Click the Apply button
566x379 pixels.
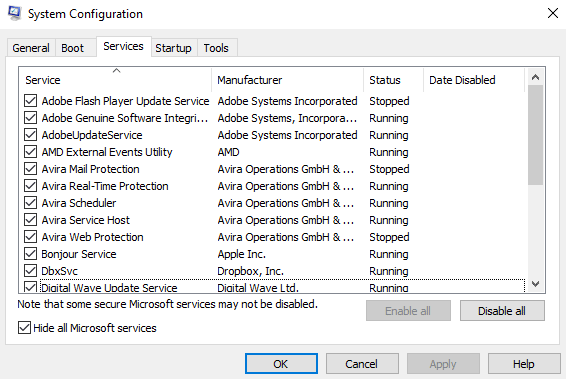click(443, 364)
